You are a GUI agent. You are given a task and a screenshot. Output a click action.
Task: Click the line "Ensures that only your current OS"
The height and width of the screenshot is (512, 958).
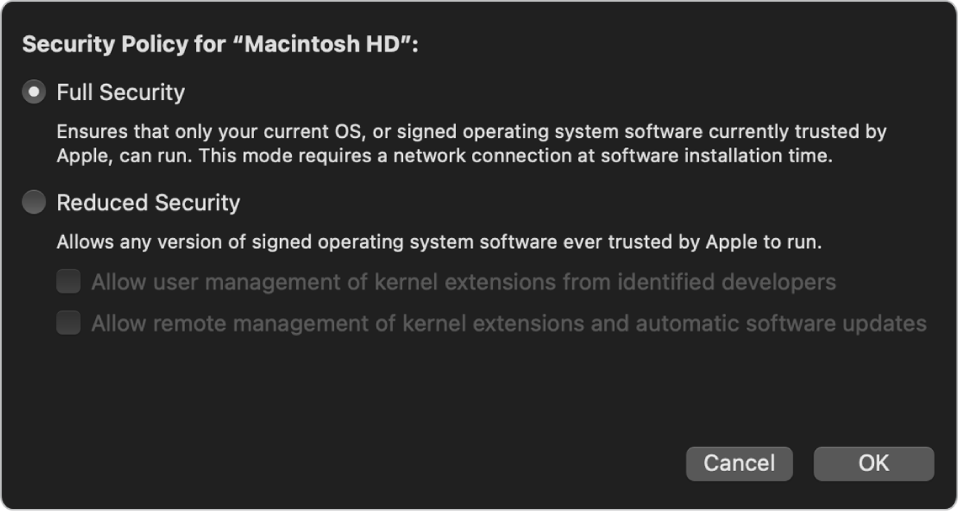tap(200, 132)
